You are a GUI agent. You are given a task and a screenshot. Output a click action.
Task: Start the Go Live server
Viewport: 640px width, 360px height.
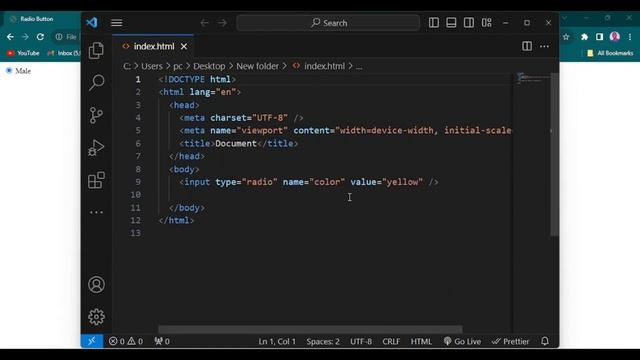(x=462, y=341)
